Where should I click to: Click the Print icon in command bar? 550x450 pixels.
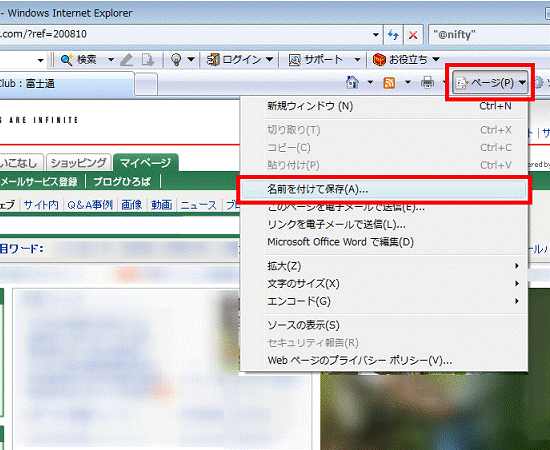pyautogui.click(x=427, y=83)
